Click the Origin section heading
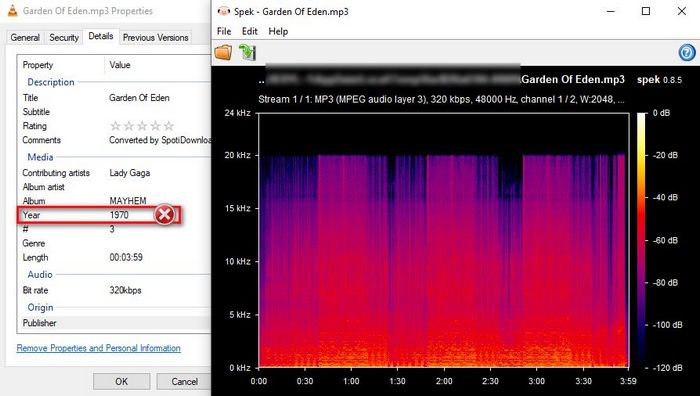Screen dimensions: 700x396 [x=40, y=308]
